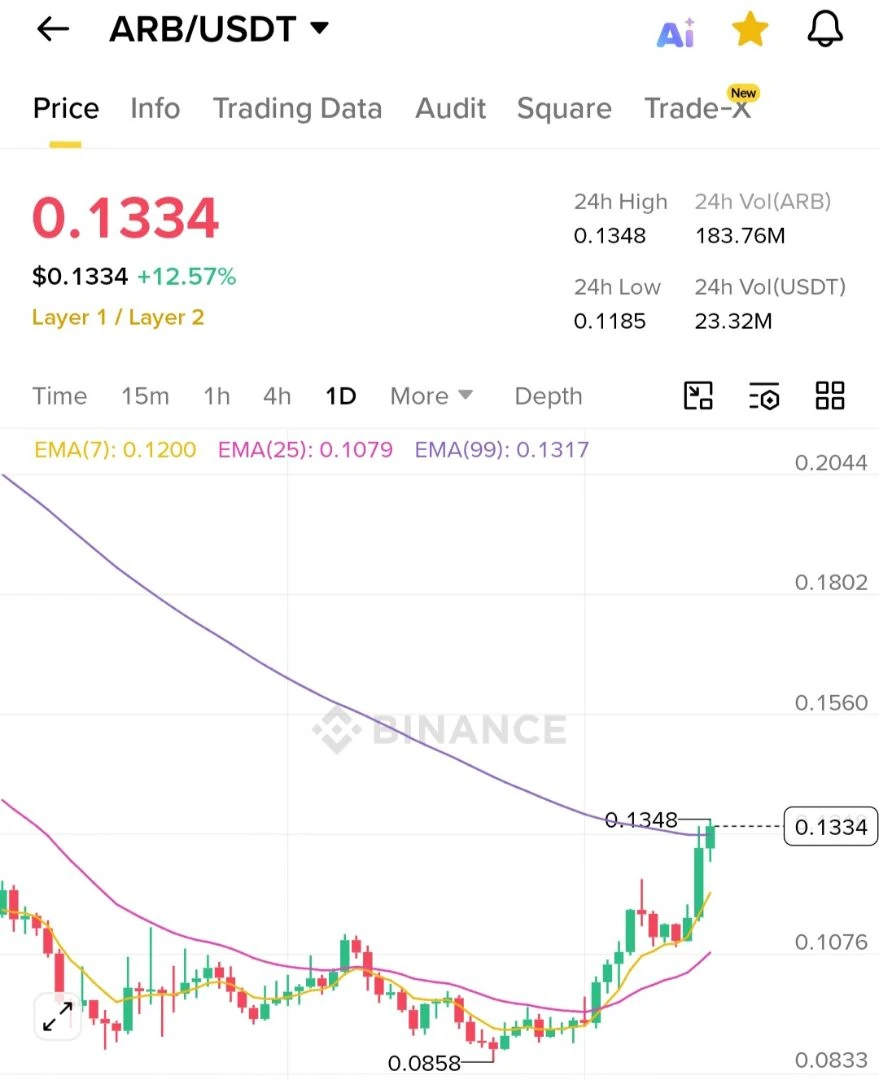879x1080 pixels.
Task: Tap the back arrow icon
Action: point(53,29)
